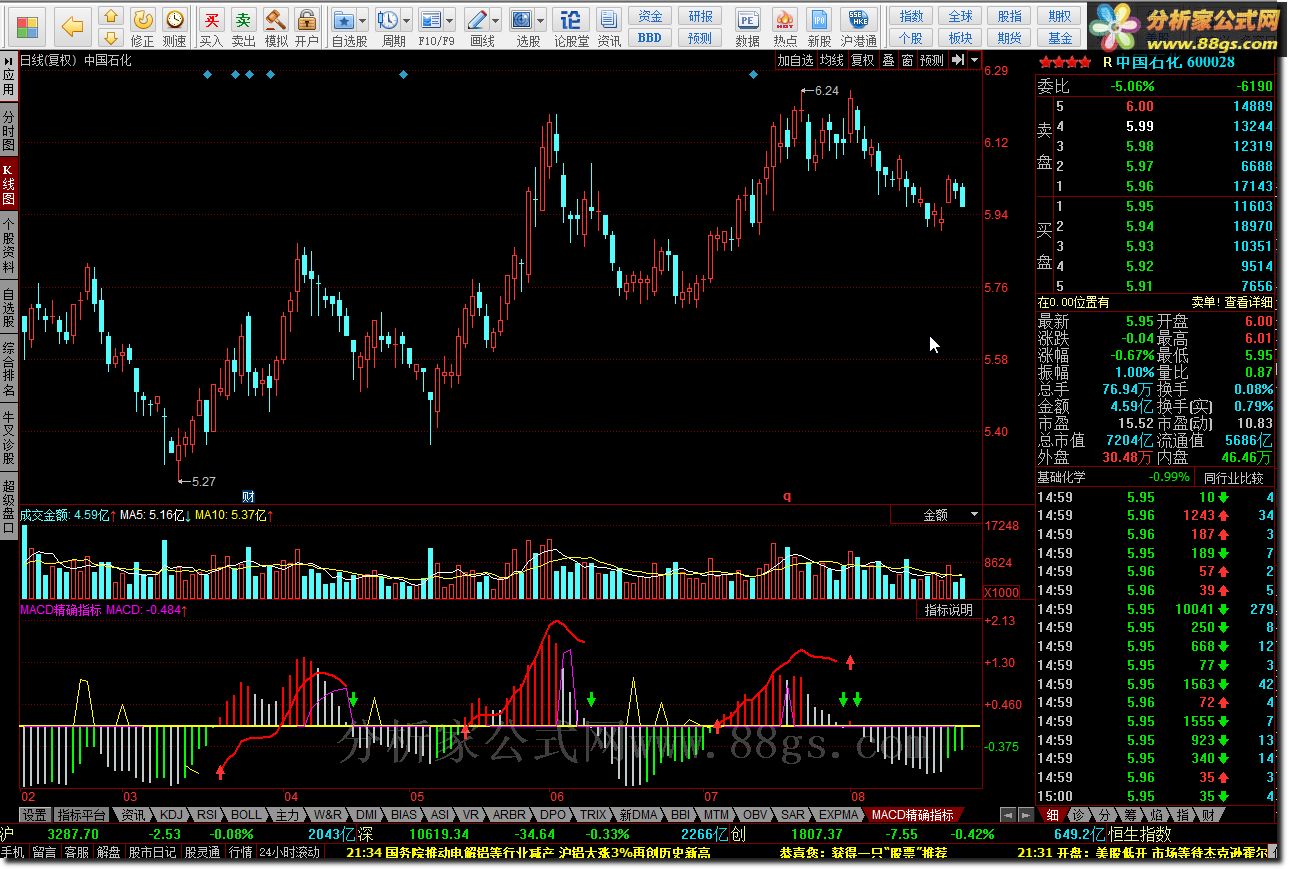
Task: Toggle chart header 预测 prediction option
Action: click(x=932, y=60)
